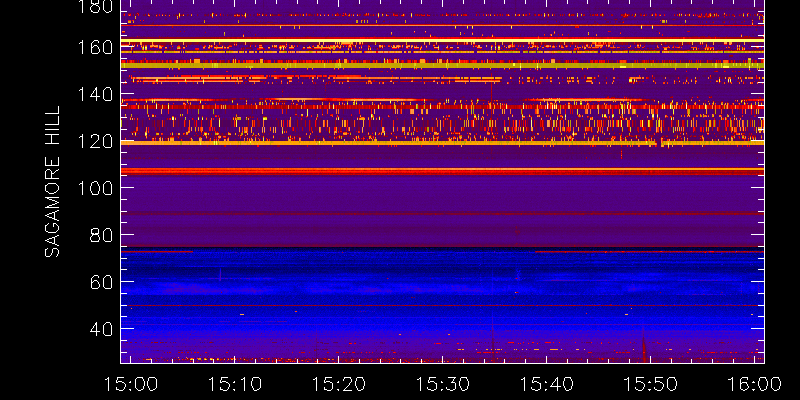Click the 120 frequency axis label
Screen dimensions: 800x400
point(95,141)
